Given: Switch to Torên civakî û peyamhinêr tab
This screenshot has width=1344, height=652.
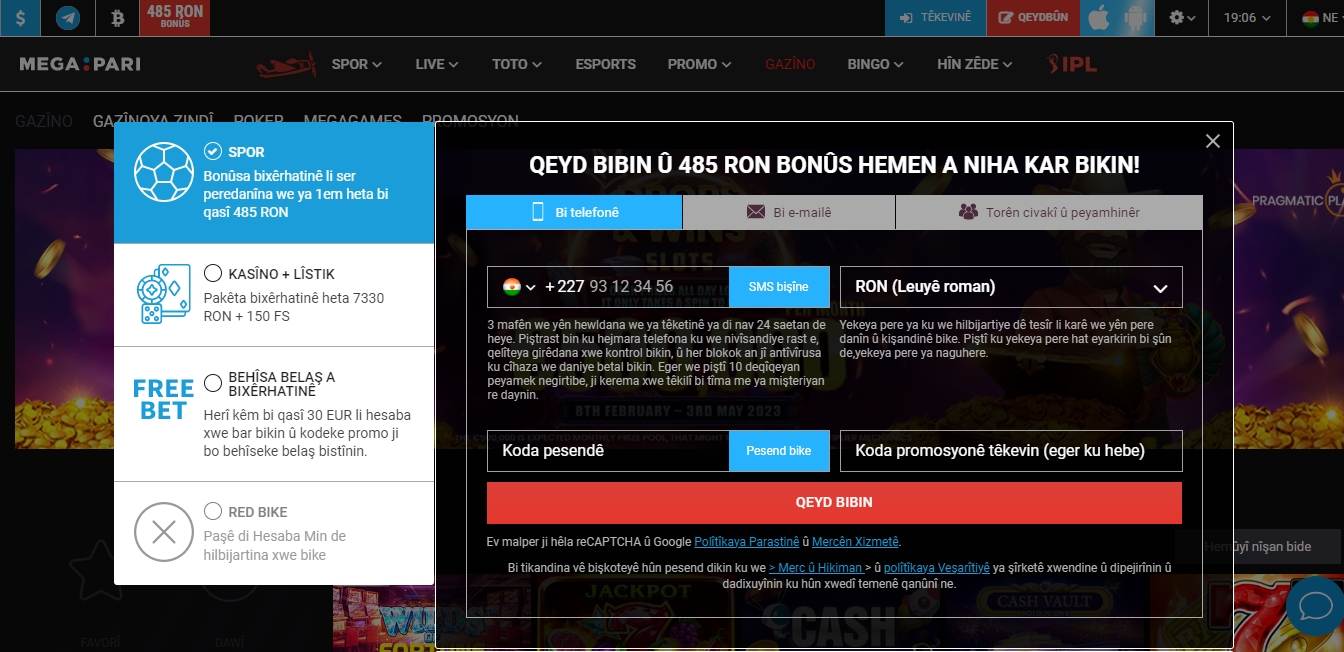Looking at the screenshot, I should click(1049, 212).
